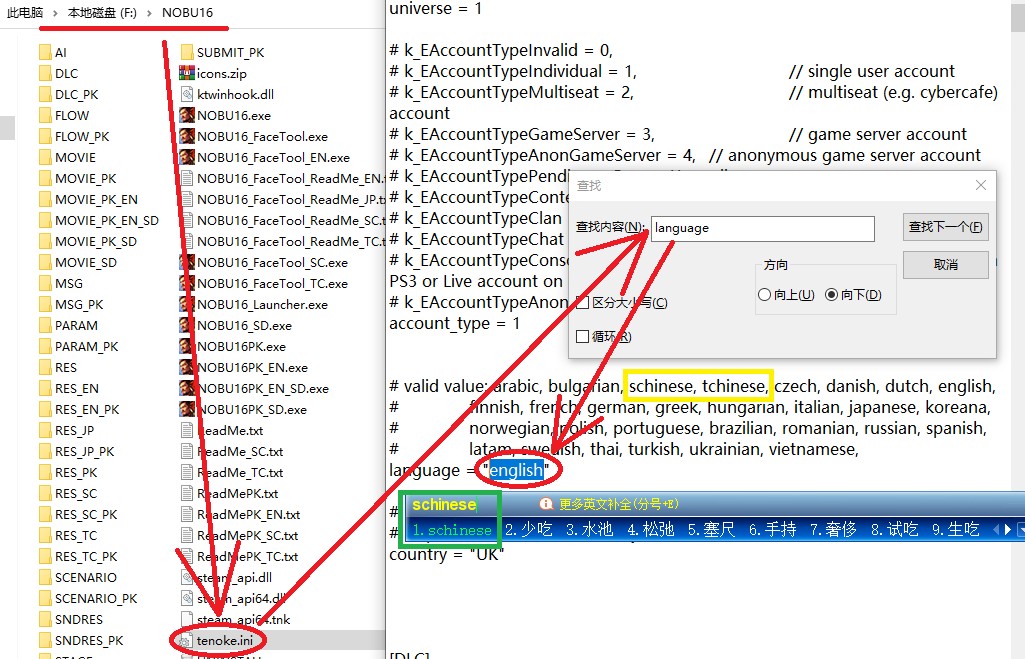Image resolution: width=1025 pixels, height=659 pixels.
Task: Select NOBU16_FaceTool_TC.exe icon
Action: [187, 283]
